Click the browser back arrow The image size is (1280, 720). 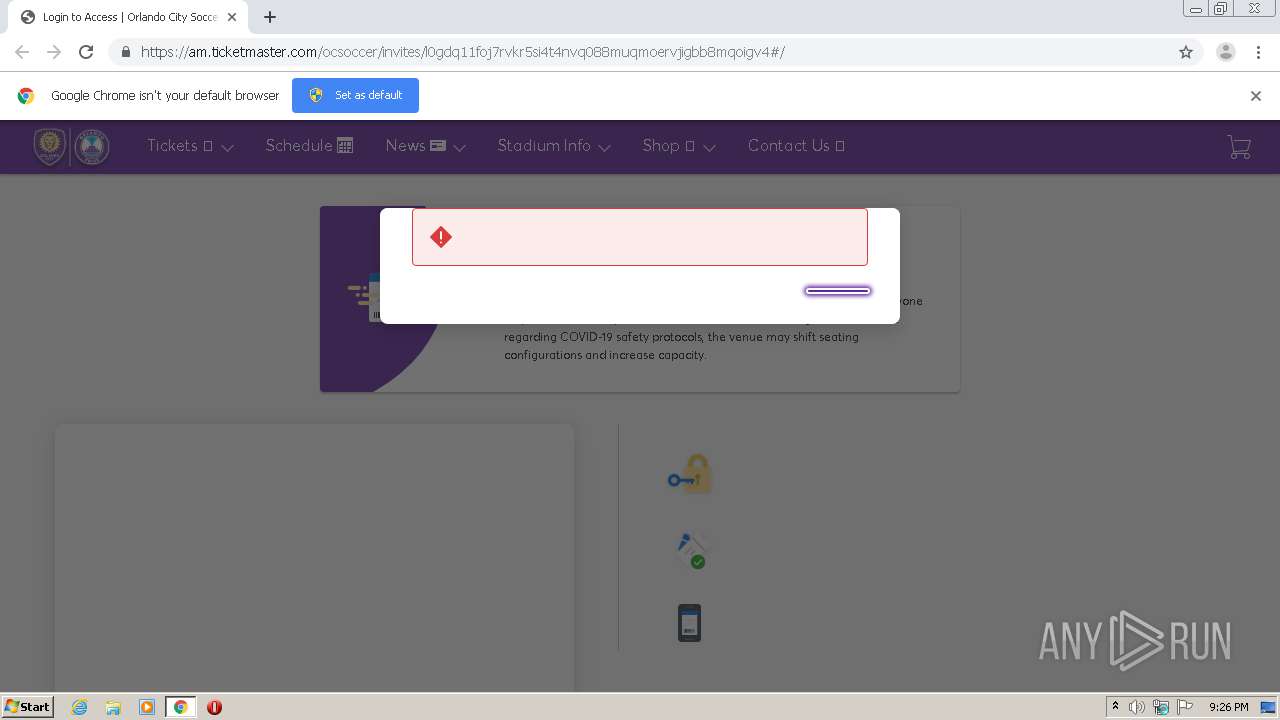point(22,52)
